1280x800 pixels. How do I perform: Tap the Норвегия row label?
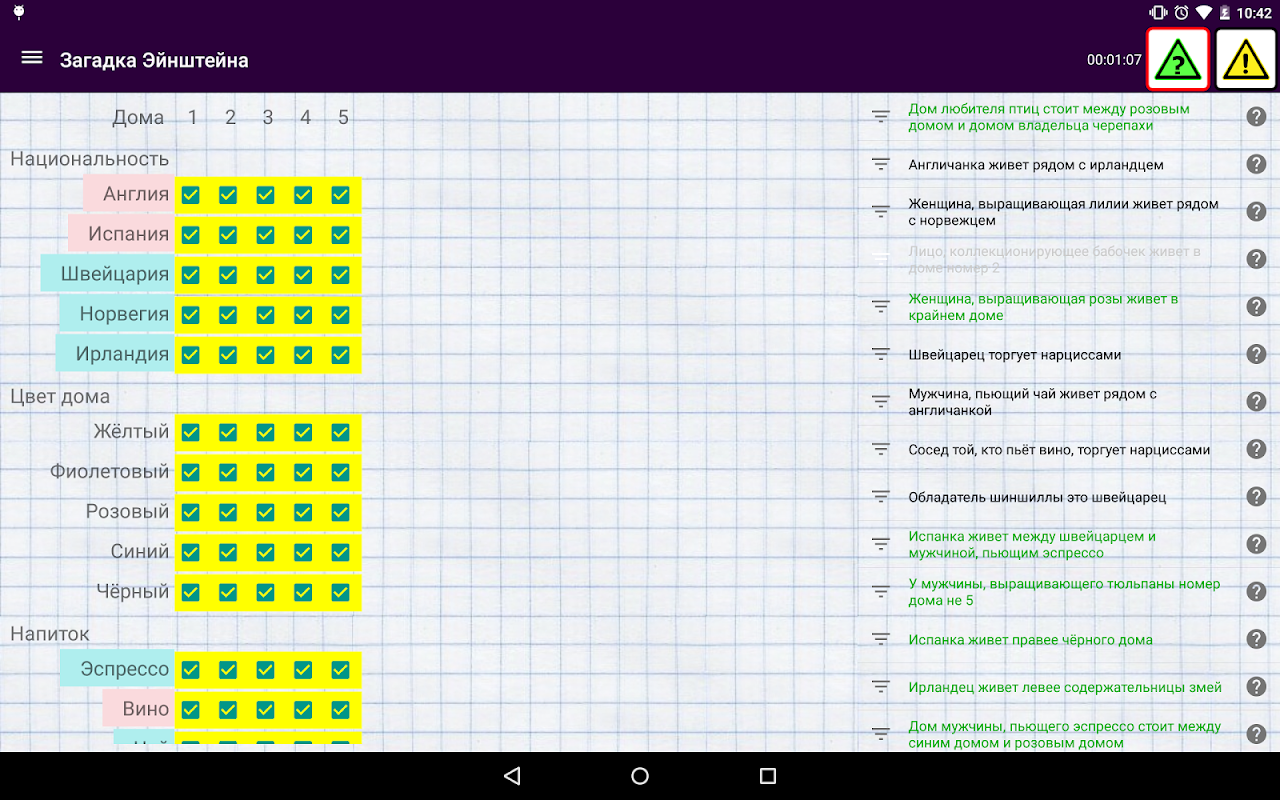117,314
